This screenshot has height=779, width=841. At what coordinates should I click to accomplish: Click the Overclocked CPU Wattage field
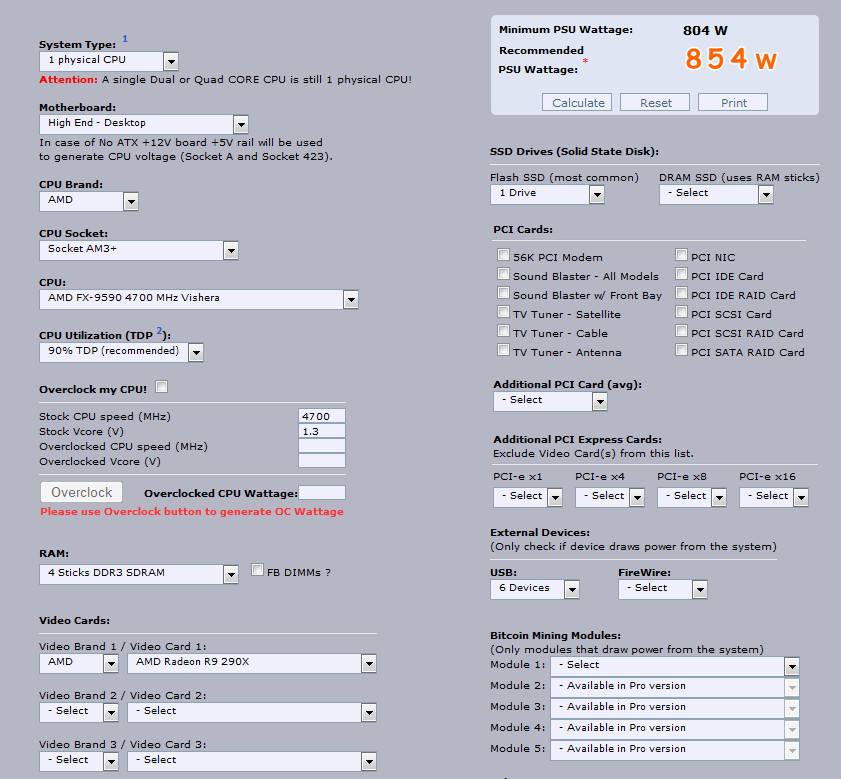click(322, 493)
